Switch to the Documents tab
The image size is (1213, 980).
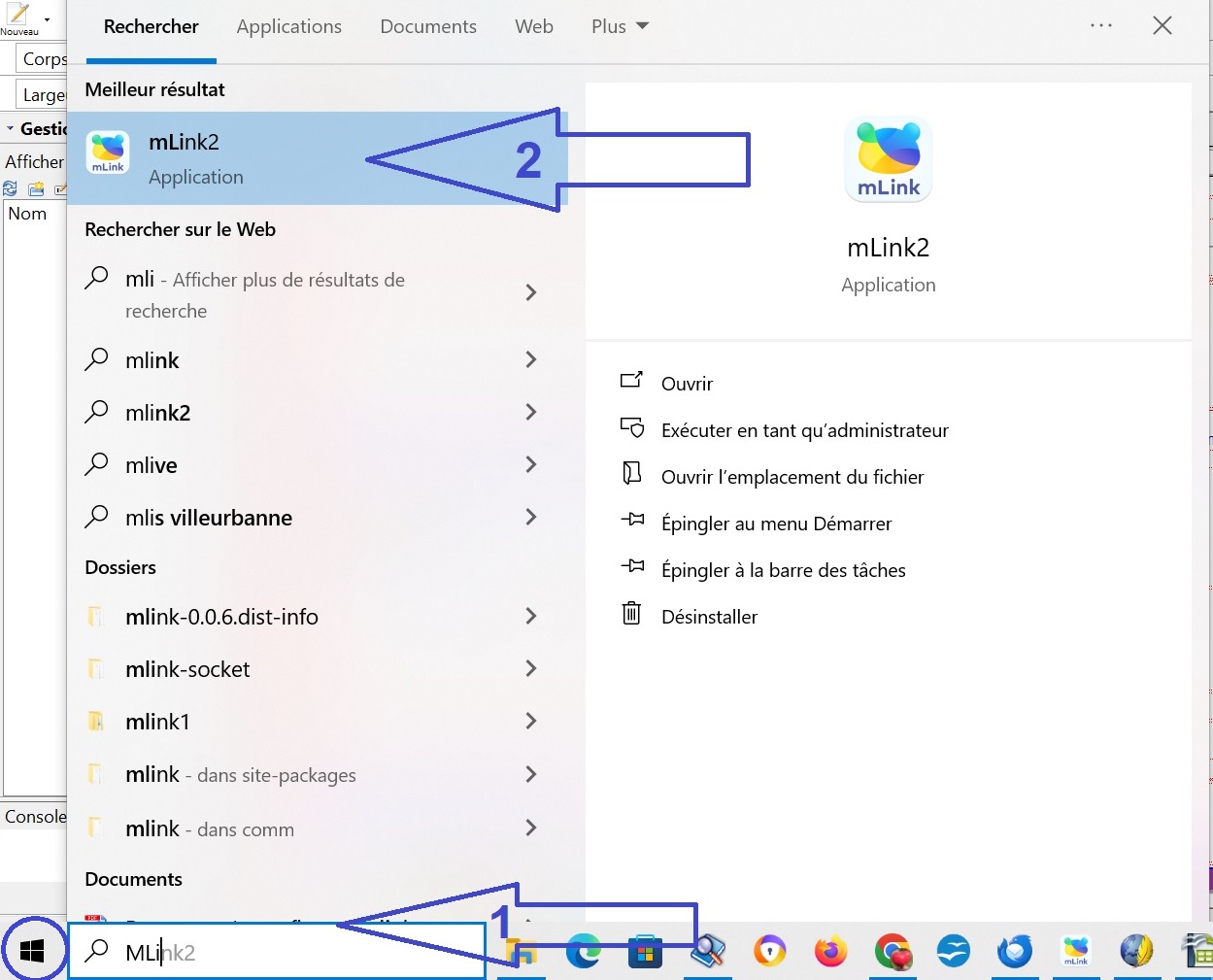(427, 27)
